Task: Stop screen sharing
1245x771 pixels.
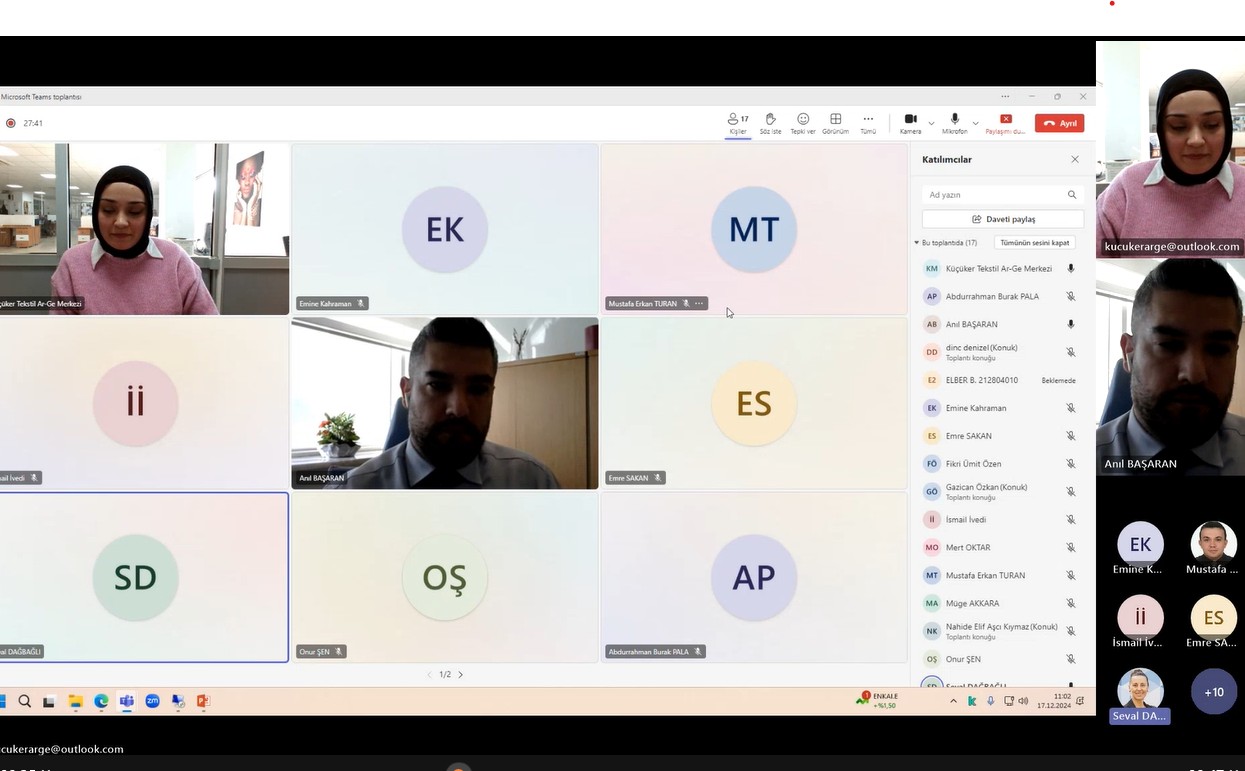Action: (1006, 123)
